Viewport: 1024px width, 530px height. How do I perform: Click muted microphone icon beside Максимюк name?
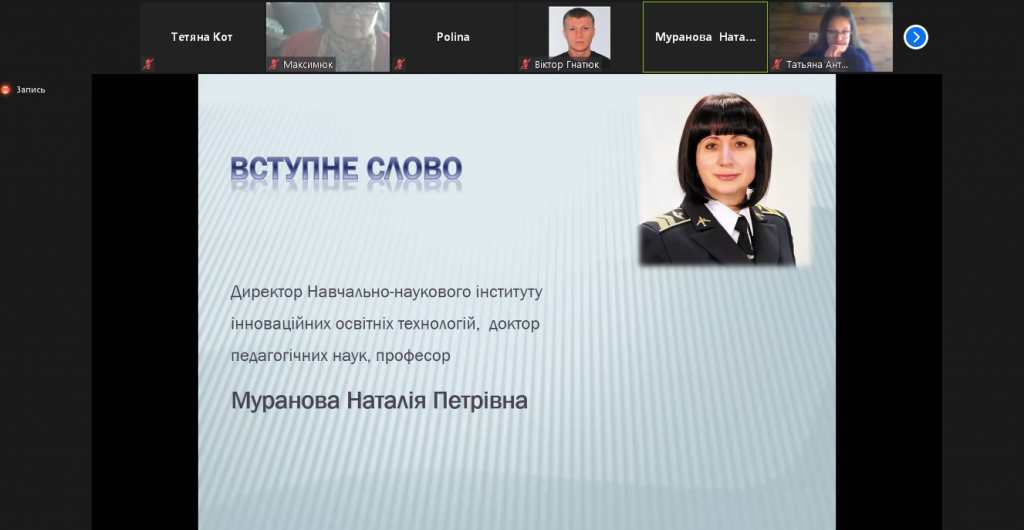coord(274,64)
